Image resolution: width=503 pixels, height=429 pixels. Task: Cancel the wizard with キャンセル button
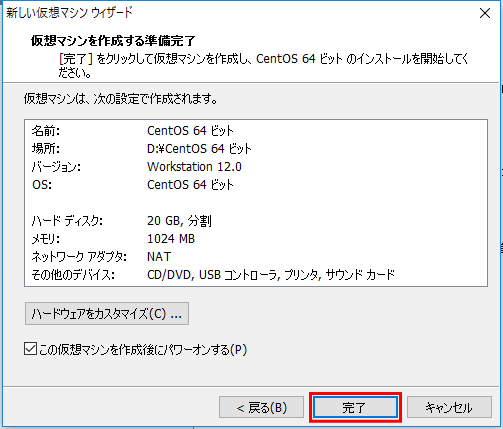pyautogui.click(x=449, y=407)
